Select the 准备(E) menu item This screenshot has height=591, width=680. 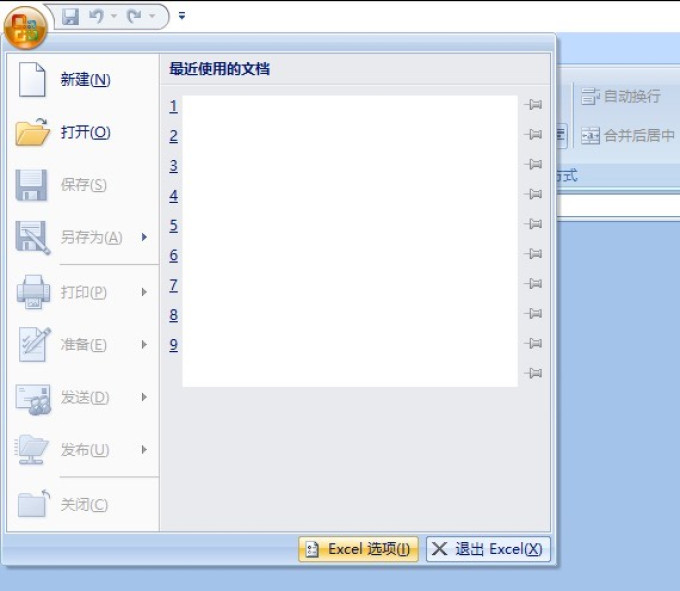pyautogui.click(x=83, y=345)
